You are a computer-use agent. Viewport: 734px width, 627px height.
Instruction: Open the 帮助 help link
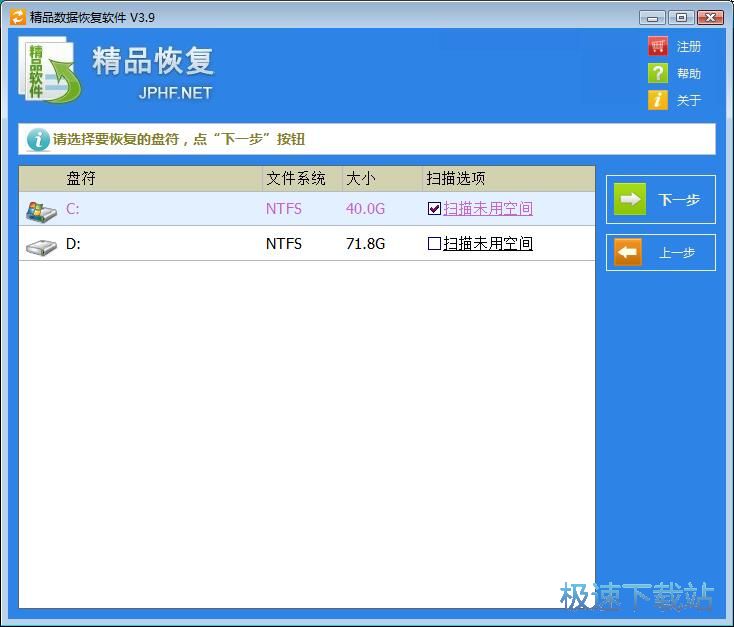click(x=689, y=74)
